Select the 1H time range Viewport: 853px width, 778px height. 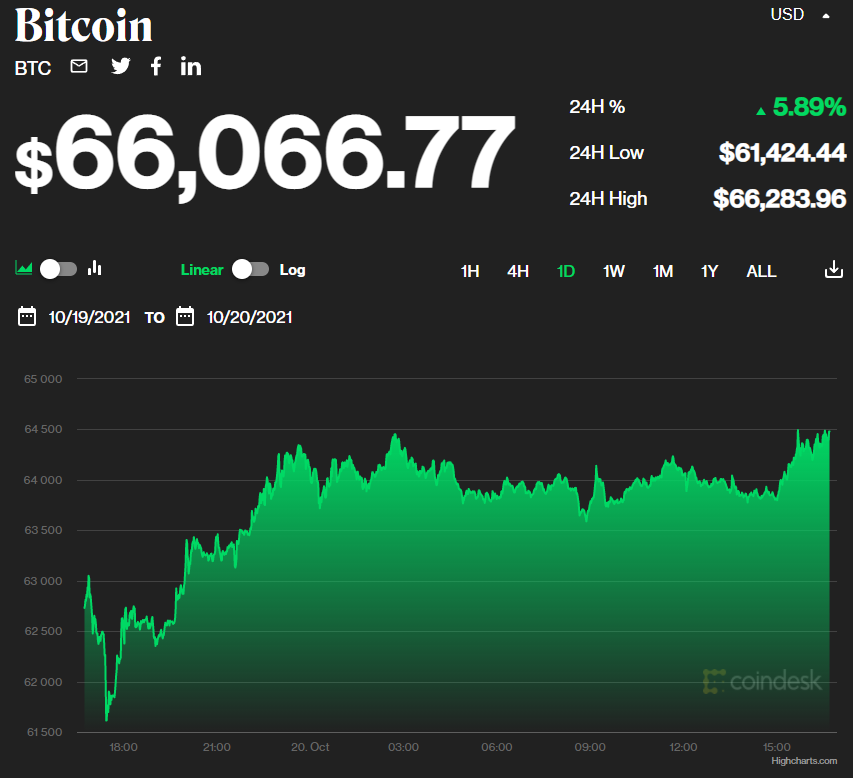click(x=470, y=271)
